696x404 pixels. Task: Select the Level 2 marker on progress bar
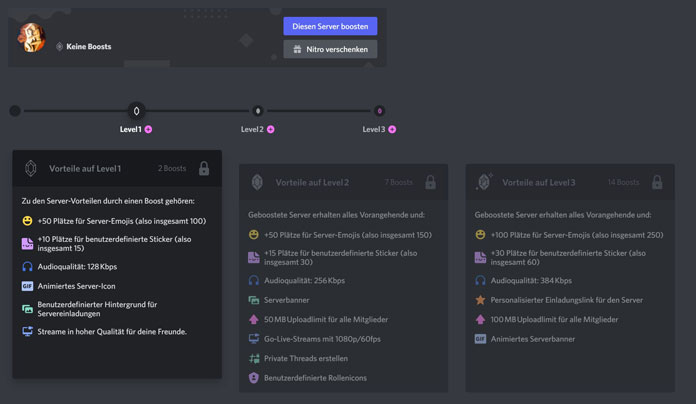(x=258, y=111)
